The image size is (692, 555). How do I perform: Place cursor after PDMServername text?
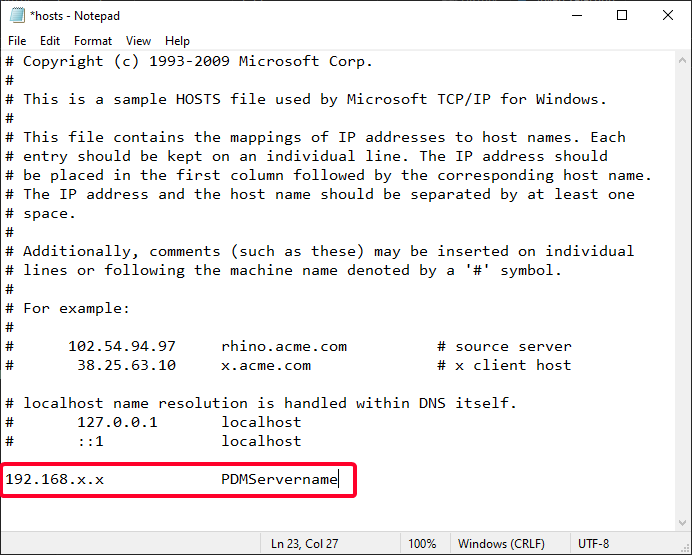point(338,479)
